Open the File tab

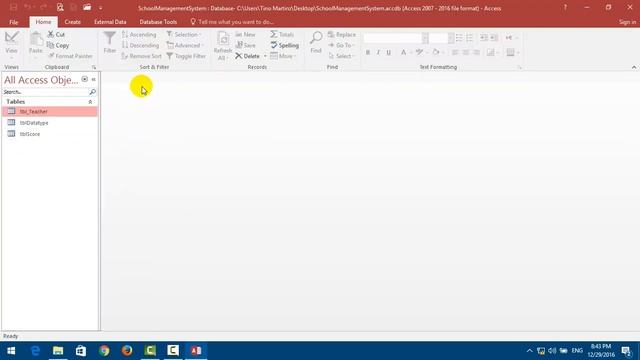pos(13,22)
